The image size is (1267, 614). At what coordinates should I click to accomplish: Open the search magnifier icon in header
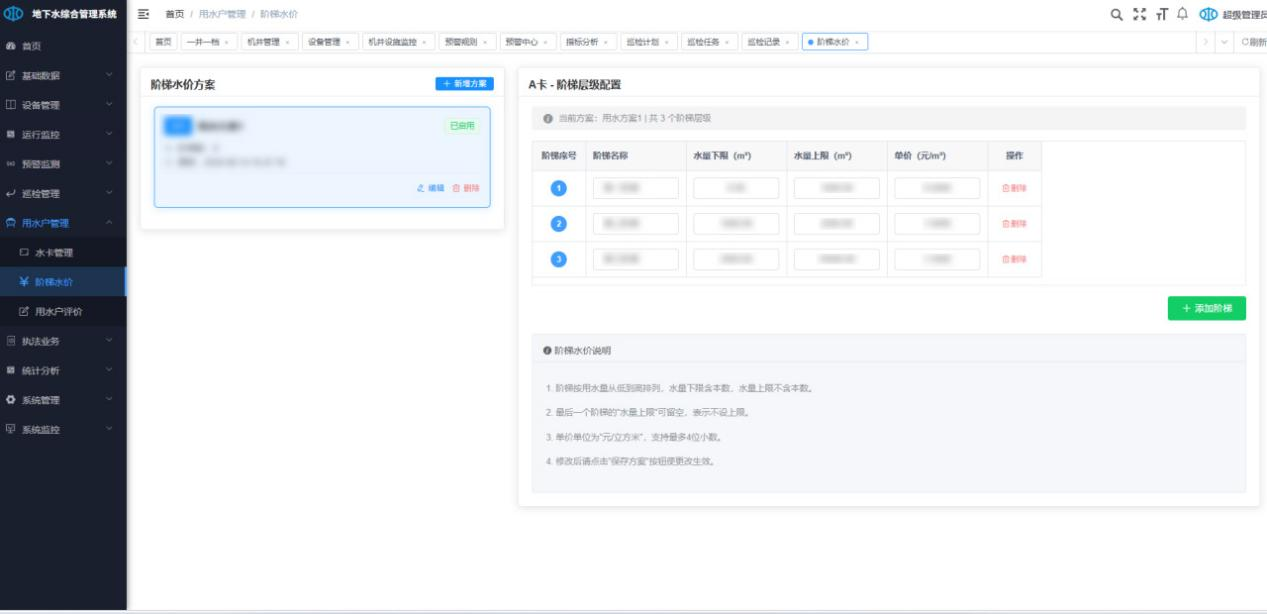1117,14
